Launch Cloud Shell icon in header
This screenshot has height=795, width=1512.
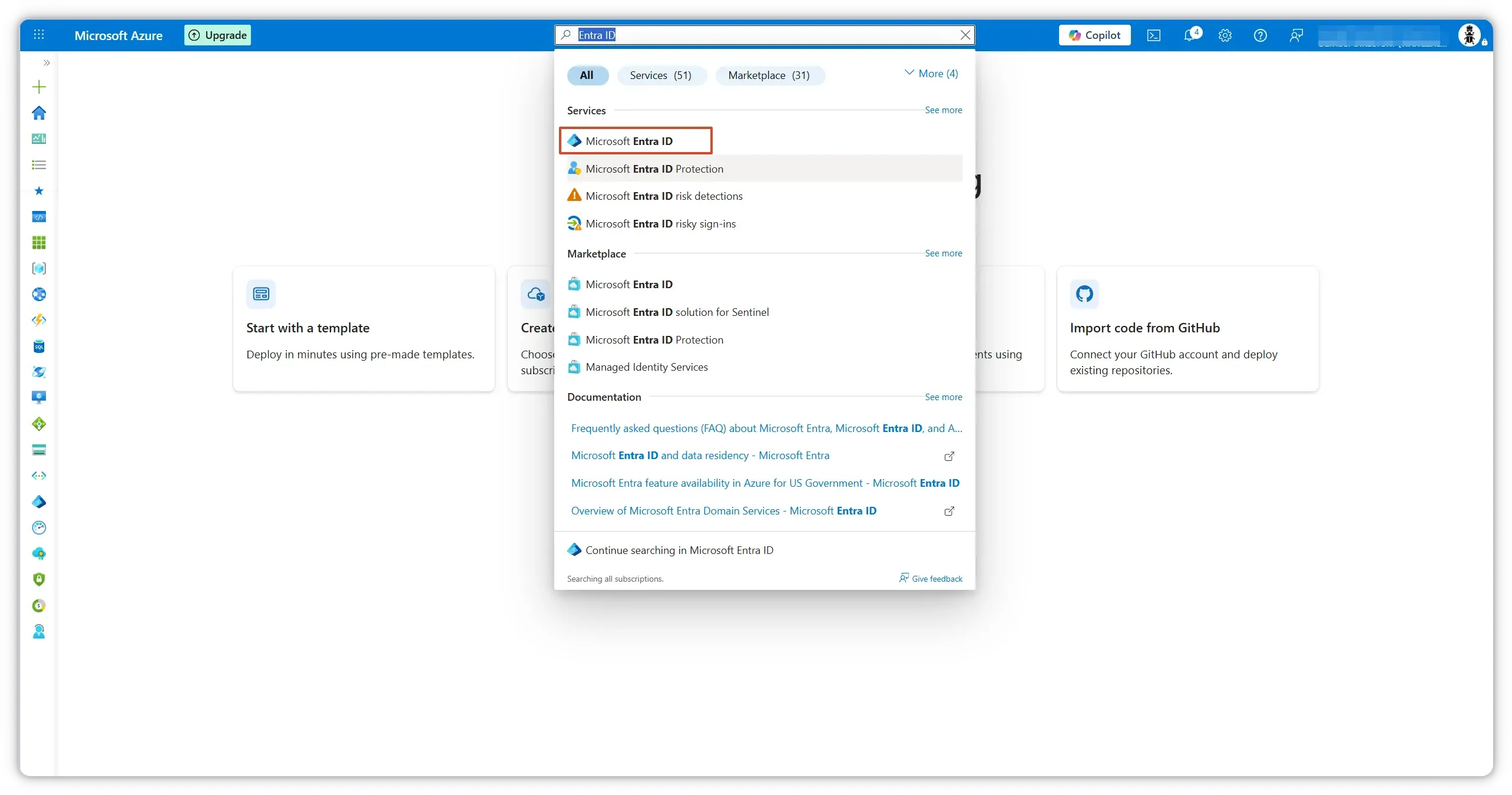1154,35
